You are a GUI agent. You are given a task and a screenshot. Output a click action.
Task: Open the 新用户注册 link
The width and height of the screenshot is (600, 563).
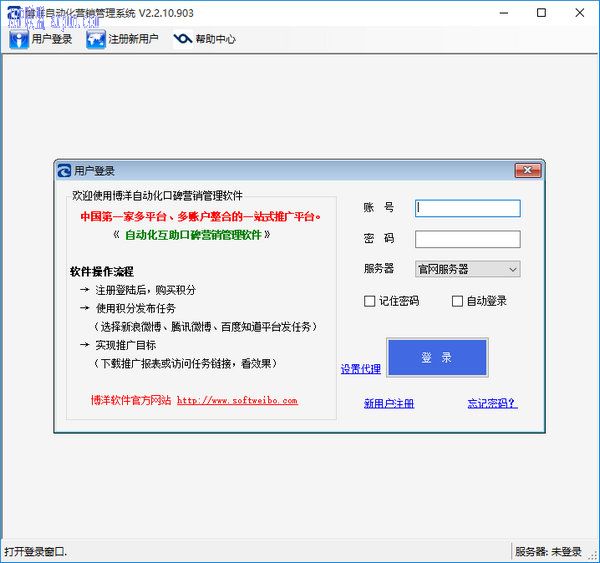pos(389,403)
